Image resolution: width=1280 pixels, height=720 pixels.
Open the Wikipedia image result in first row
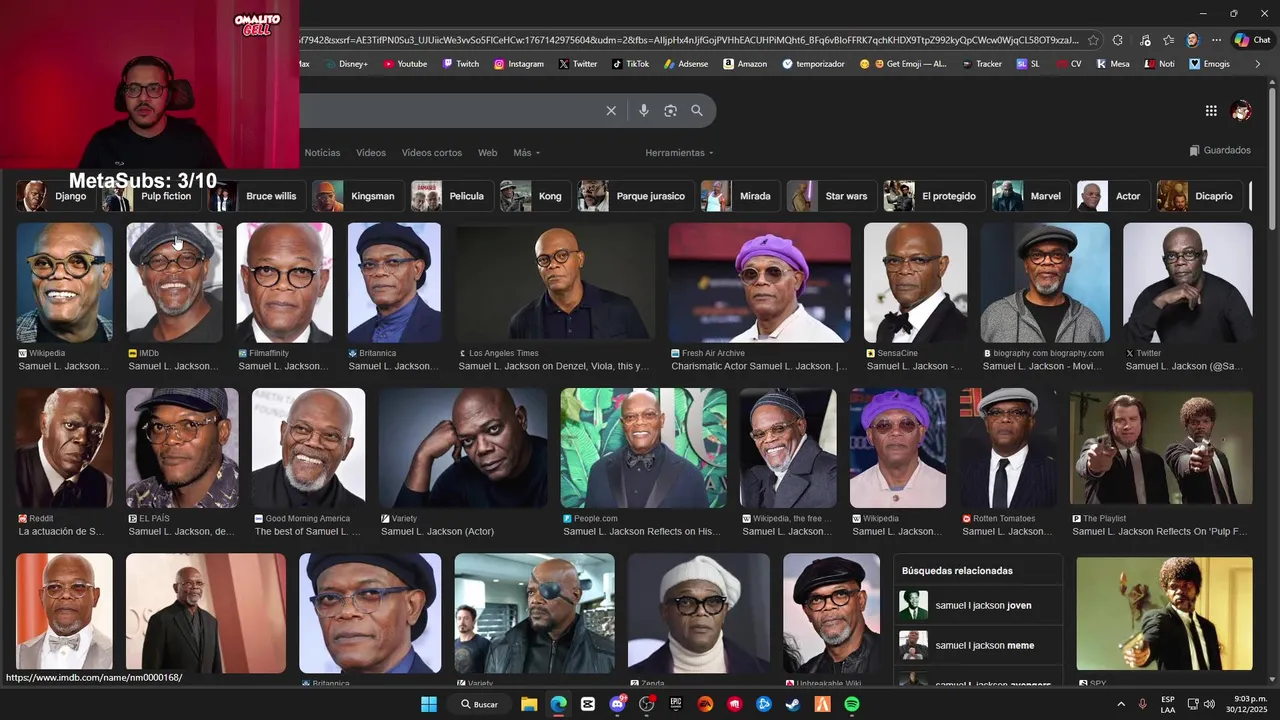64,283
